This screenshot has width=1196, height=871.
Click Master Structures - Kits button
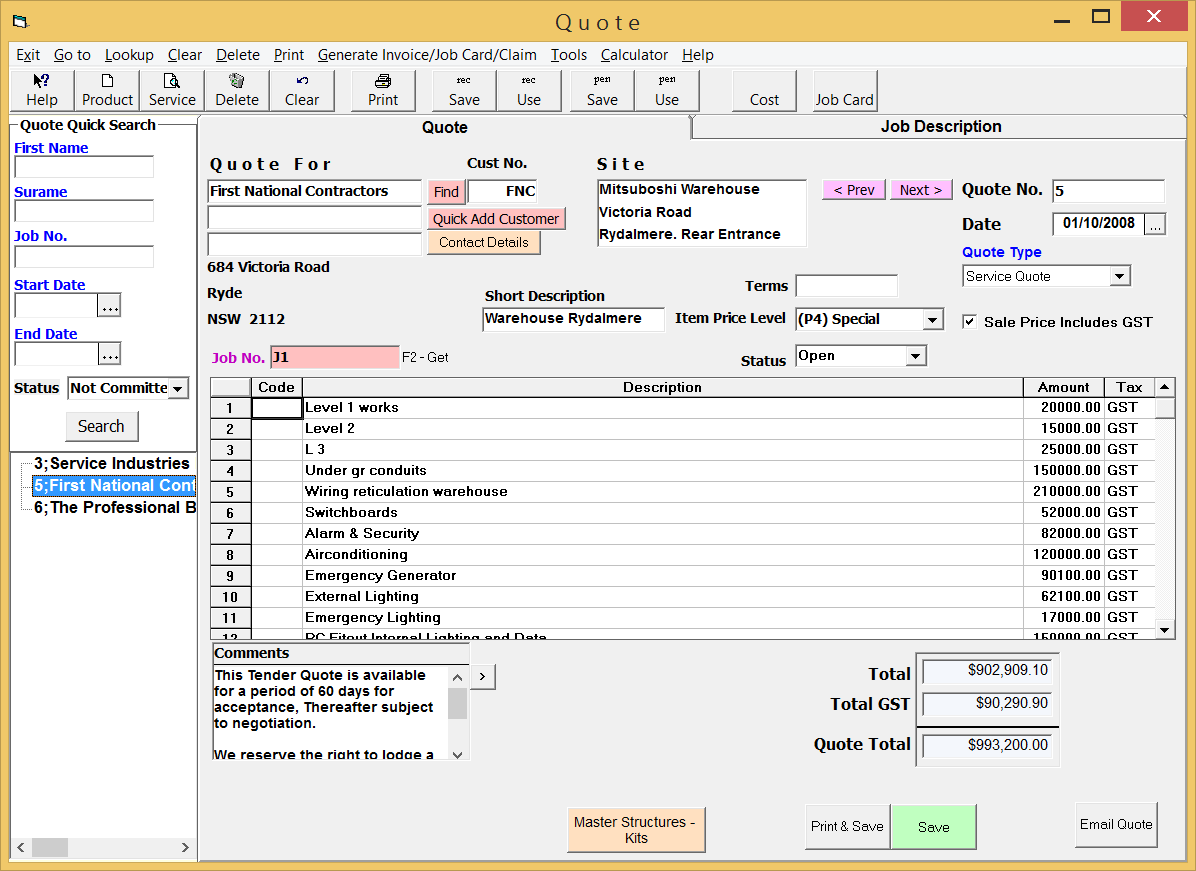(636, 830)
